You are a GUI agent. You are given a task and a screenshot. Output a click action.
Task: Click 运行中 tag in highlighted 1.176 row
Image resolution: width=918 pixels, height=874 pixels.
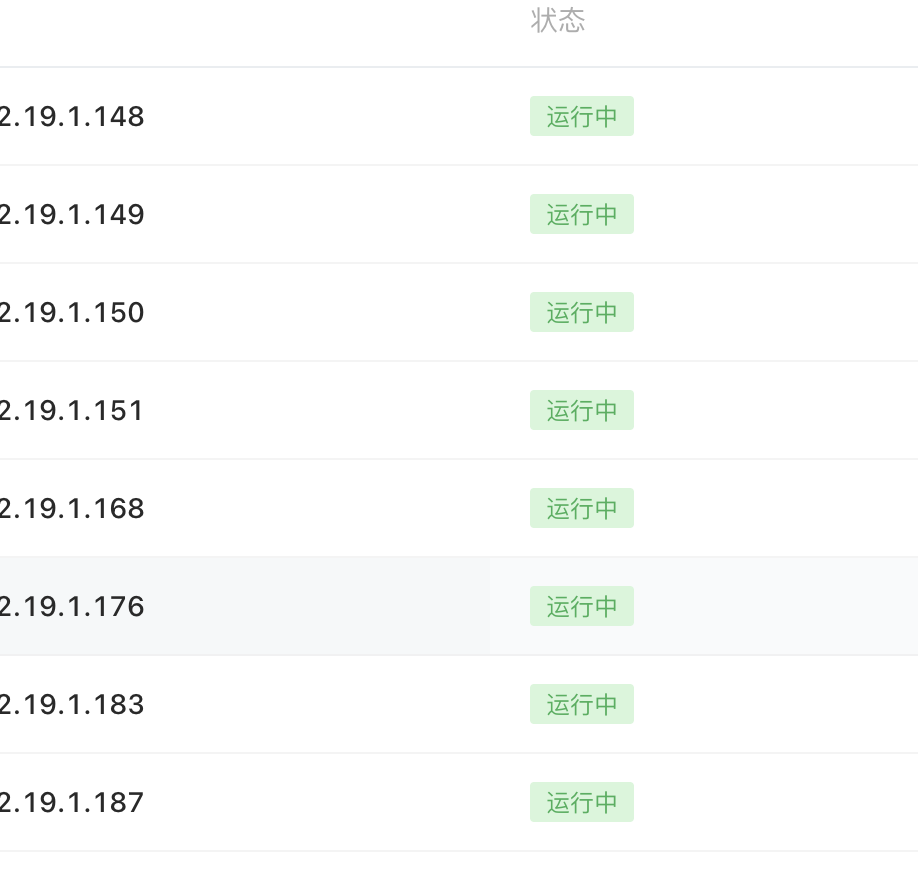[x=581, y=607]
